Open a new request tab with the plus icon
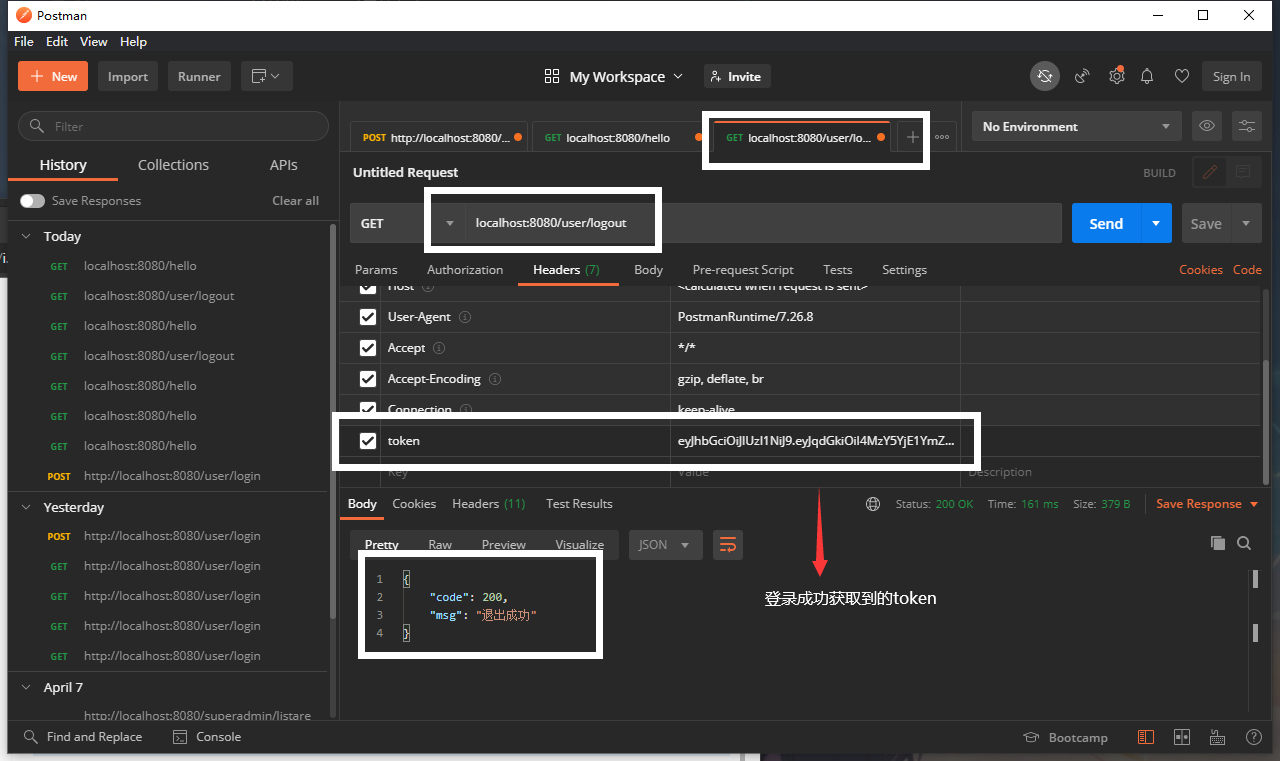Image resolution: width=1280 pixels, height=761 pixels. [x=912, y=137]
